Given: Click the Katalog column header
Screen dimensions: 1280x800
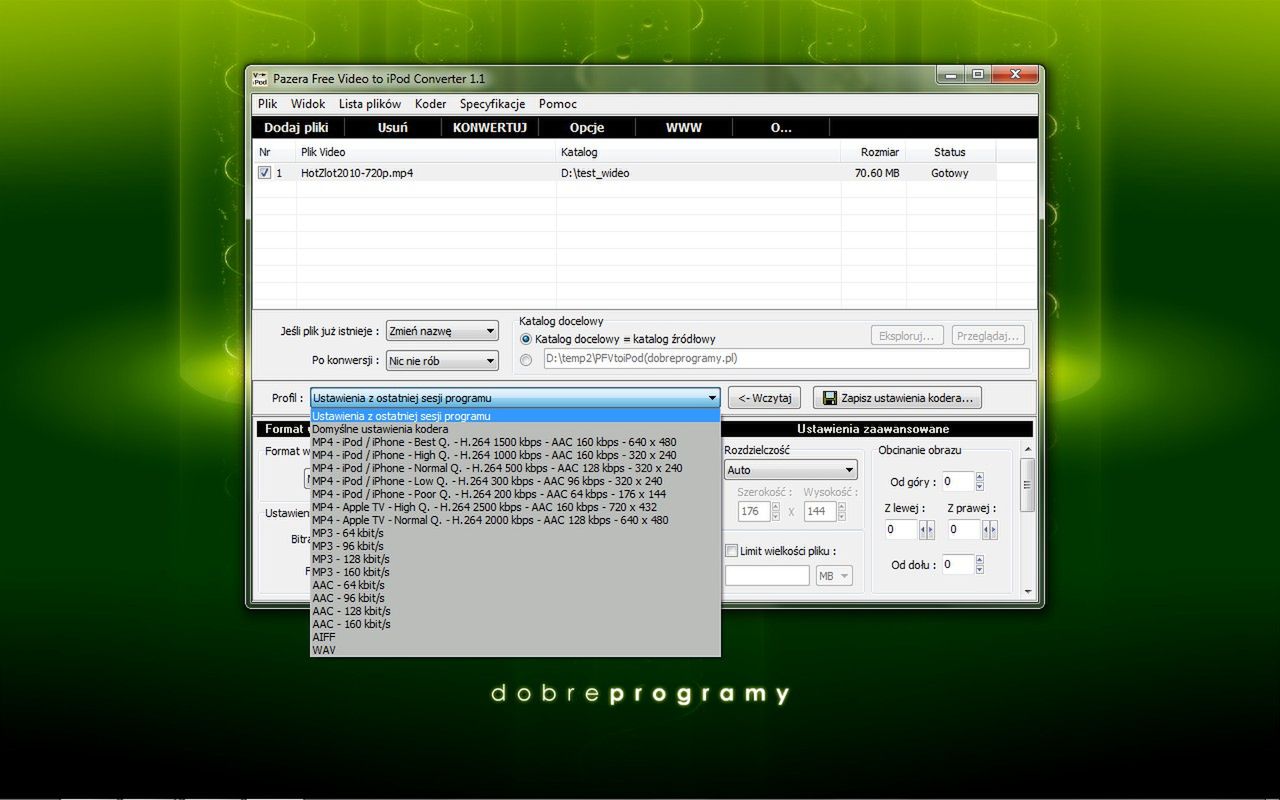Looking at the screenshot, I should coord(698,152).
